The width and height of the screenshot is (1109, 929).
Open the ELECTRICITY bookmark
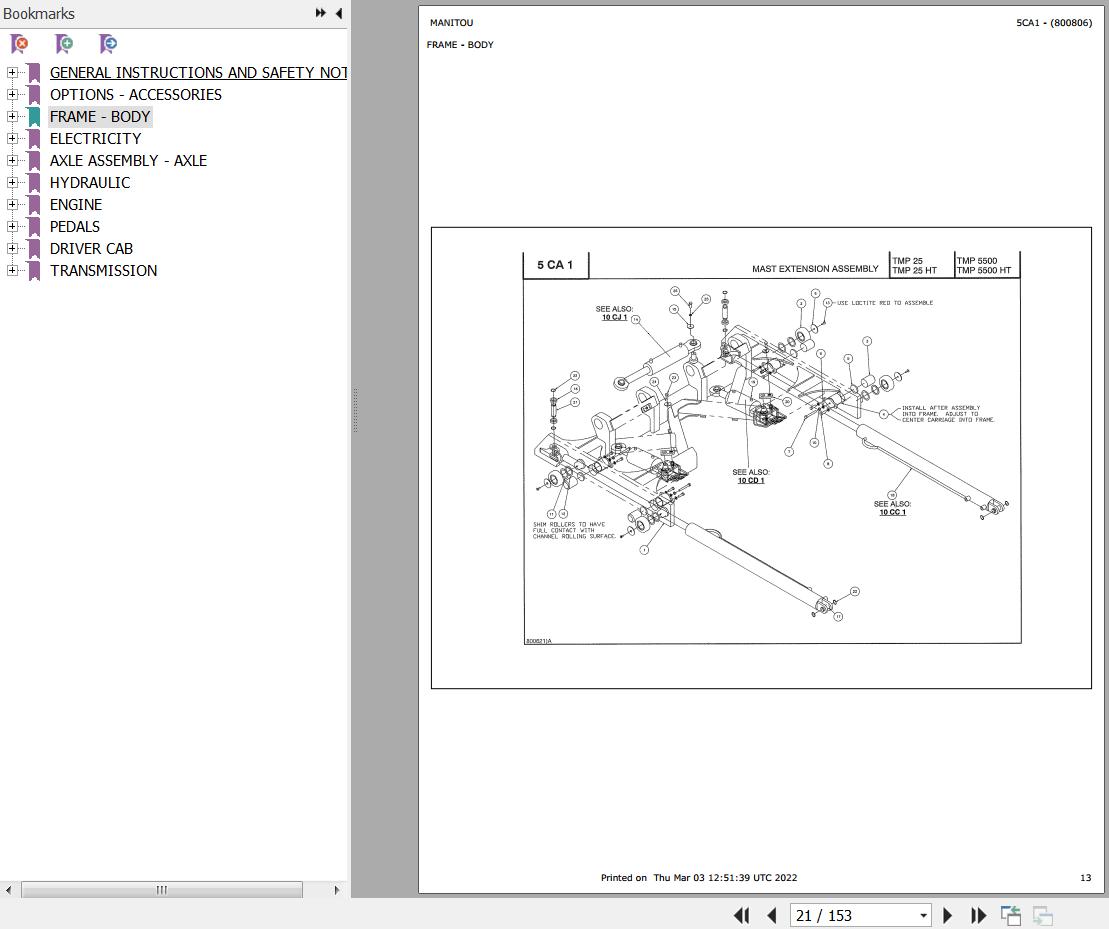coord(95,139)
